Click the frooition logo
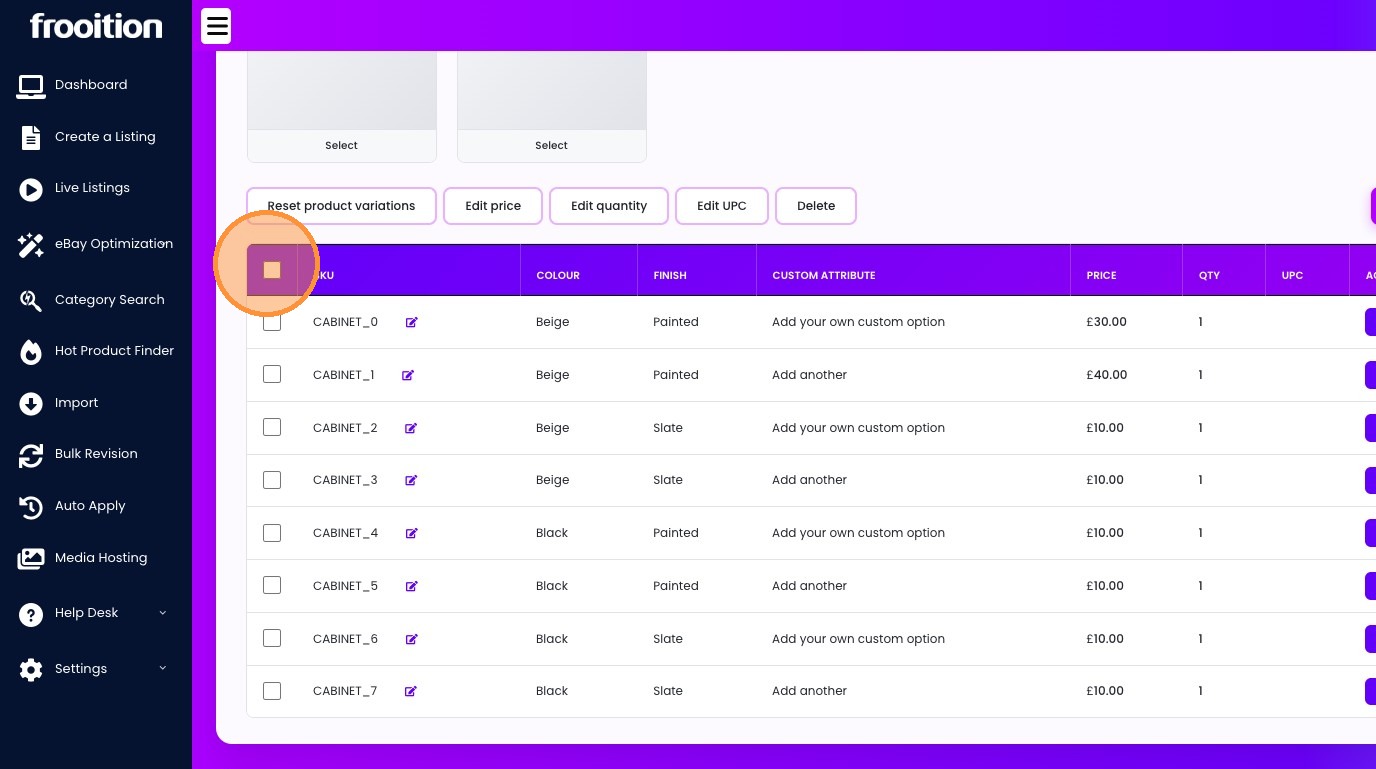The image size is (1376, 769). click(x=96, y=26)
